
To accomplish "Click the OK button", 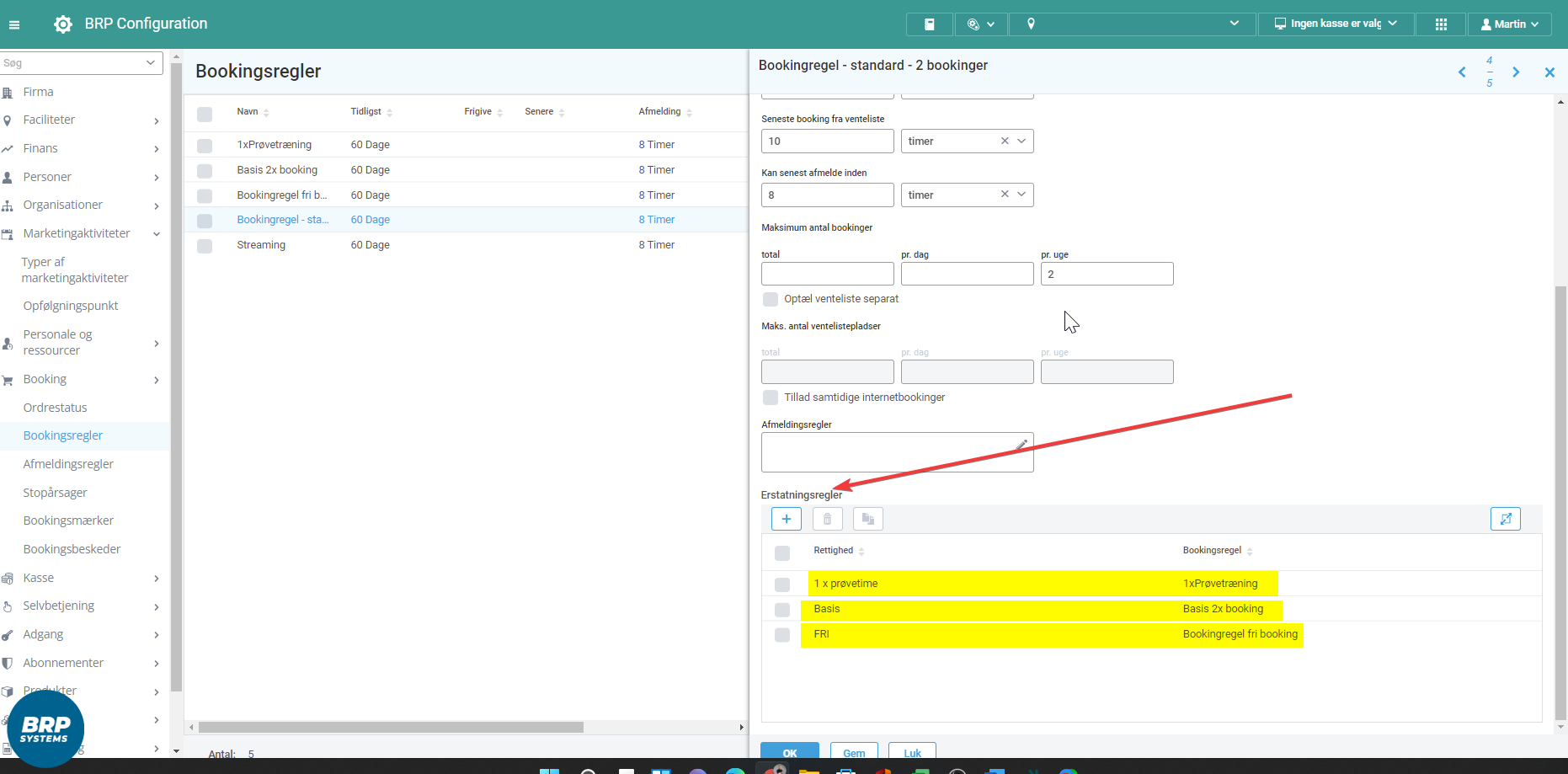I will tap(790, 751).
